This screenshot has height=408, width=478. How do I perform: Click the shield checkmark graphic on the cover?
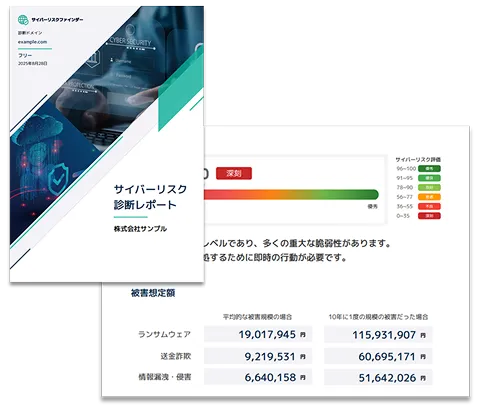pos(58,179)
